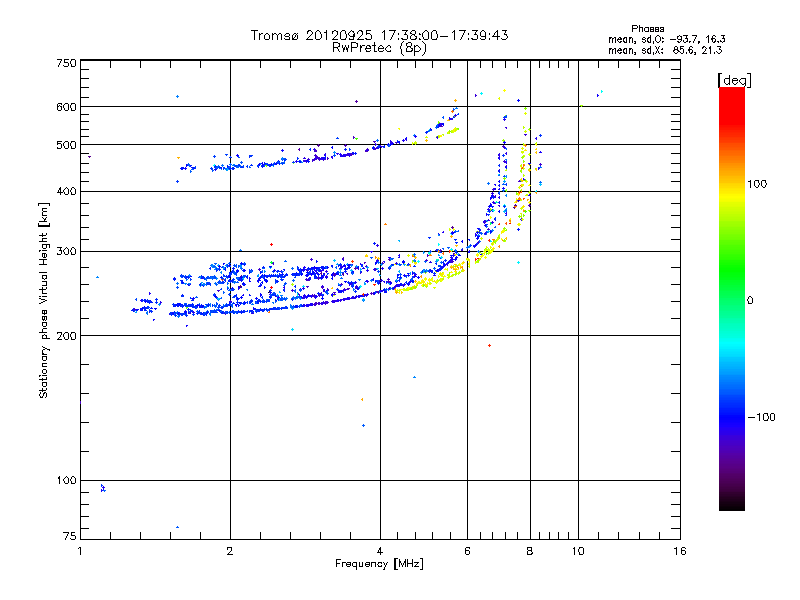Click the y-axis tick label '200'
This screenshot has height=600, width=800.
pyautogui.click(x=66, y=336)
